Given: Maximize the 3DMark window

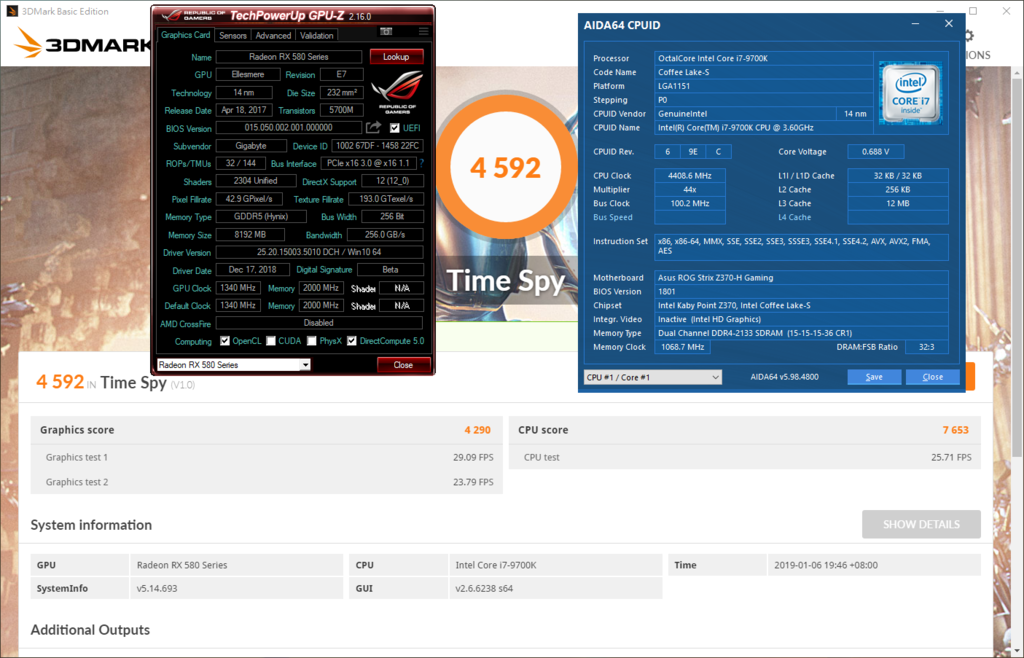Looking at the screenshot, I should click(x=972, y=11).
